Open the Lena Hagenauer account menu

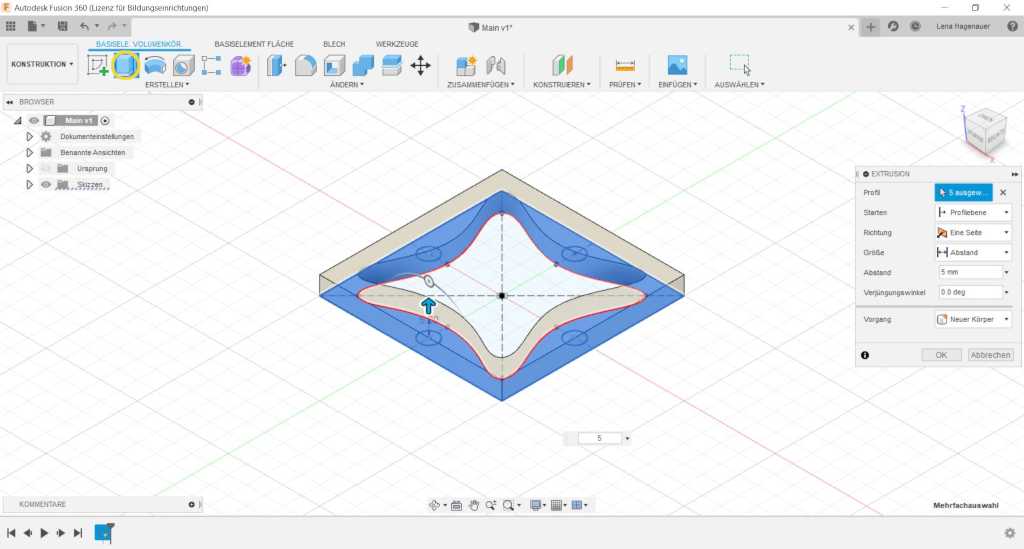tap(963, 27)
